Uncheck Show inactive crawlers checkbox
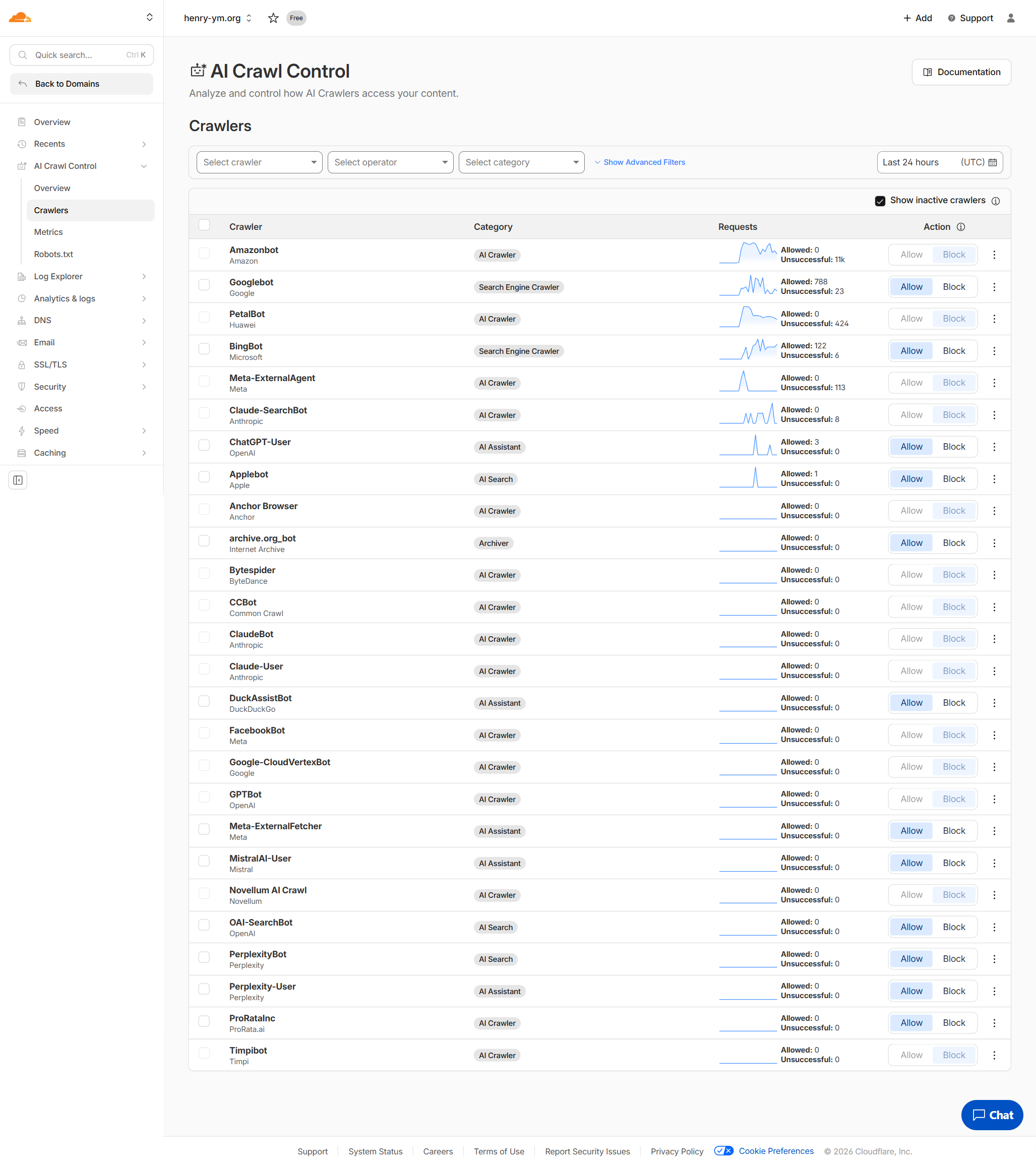The width and height of the screenshot is (1036, 1166). 880,201
